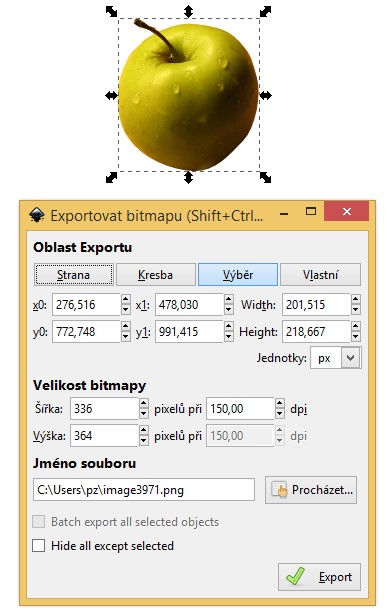The height and width of the screenshot is (615, 387).
Task: Click the y0 value field 772,748
Action: [x=86, y=331]
